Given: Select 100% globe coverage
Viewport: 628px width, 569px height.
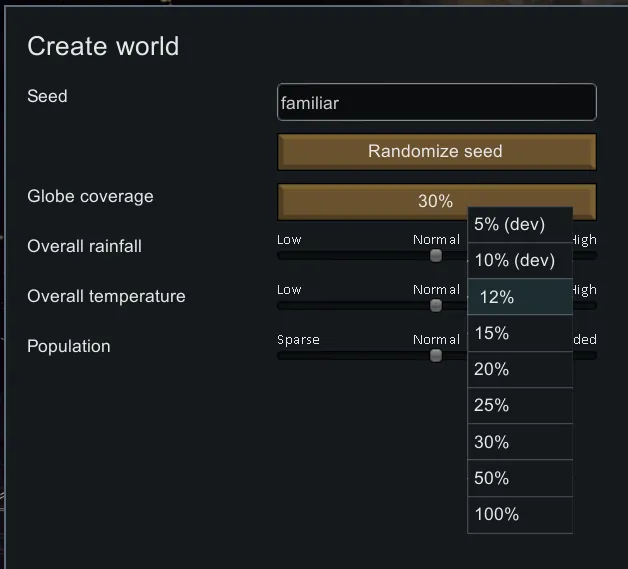Looking at the screenshot, I should (x=519, y=514).
